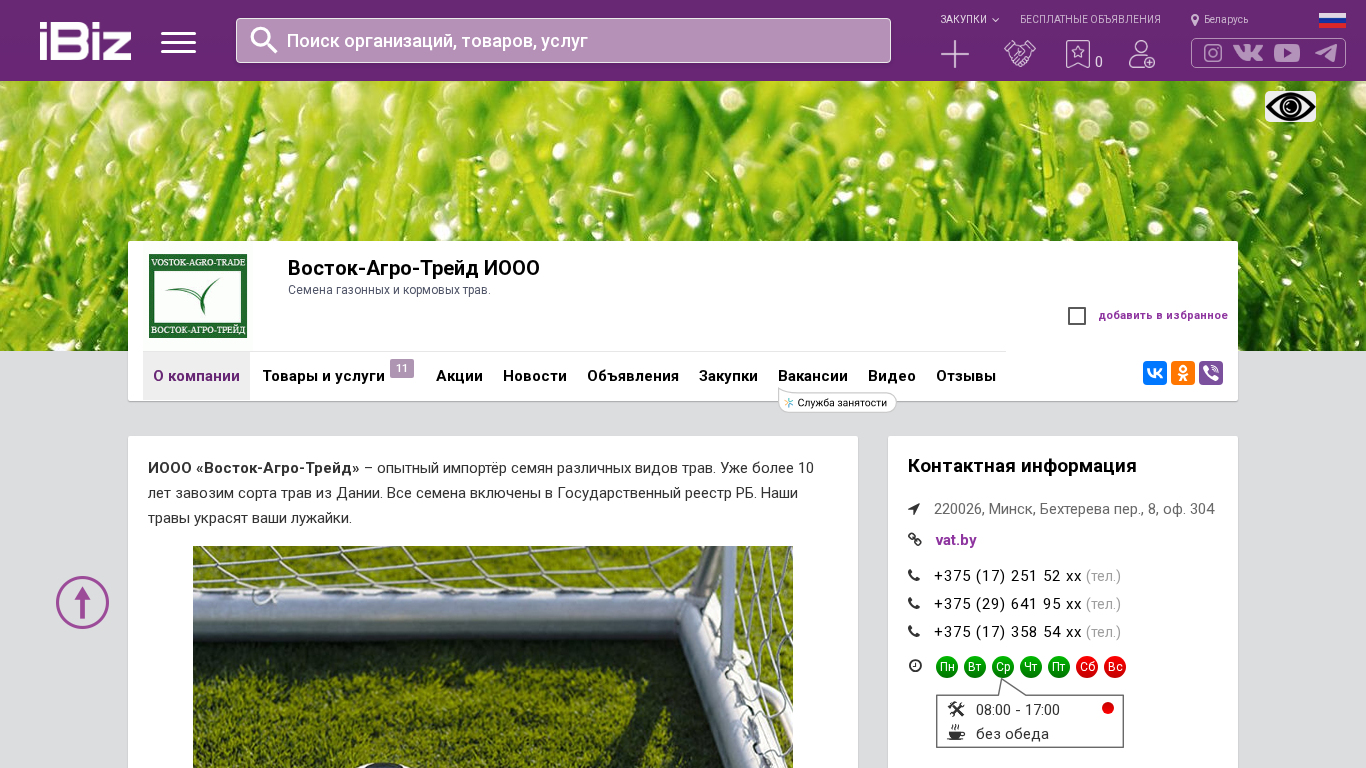Visit the vat.by website link
The height and width of the screenshot is (768, 1366).
click(x=956, y=540)
